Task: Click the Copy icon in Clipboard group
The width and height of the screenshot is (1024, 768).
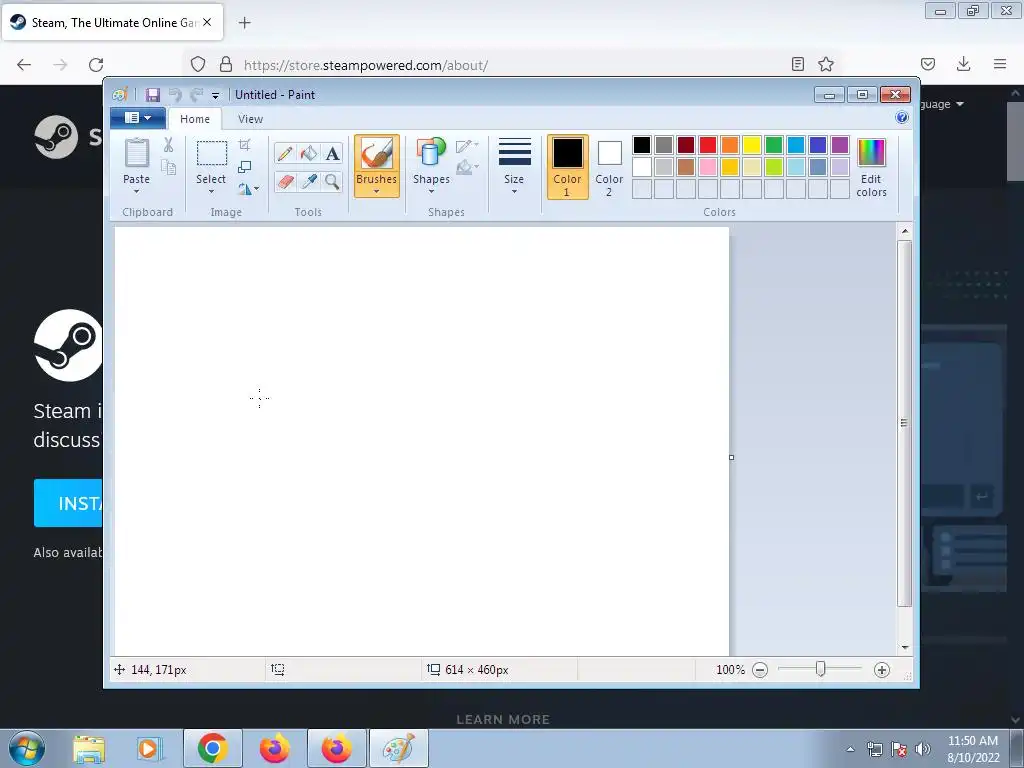Action: coord(168,168)
